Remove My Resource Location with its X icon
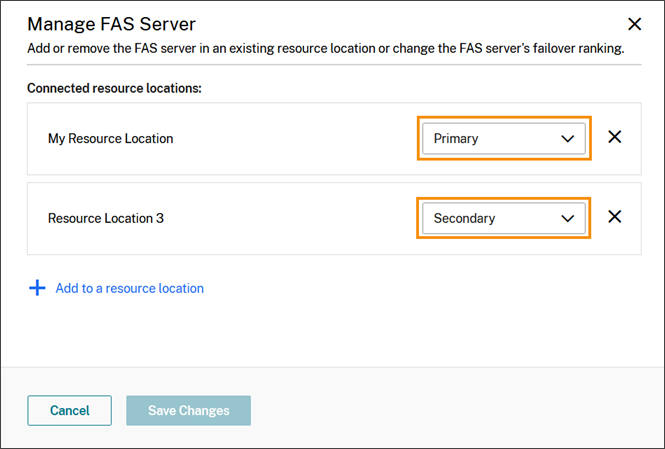This screenshot has height=449, width=665. point(615,138)
